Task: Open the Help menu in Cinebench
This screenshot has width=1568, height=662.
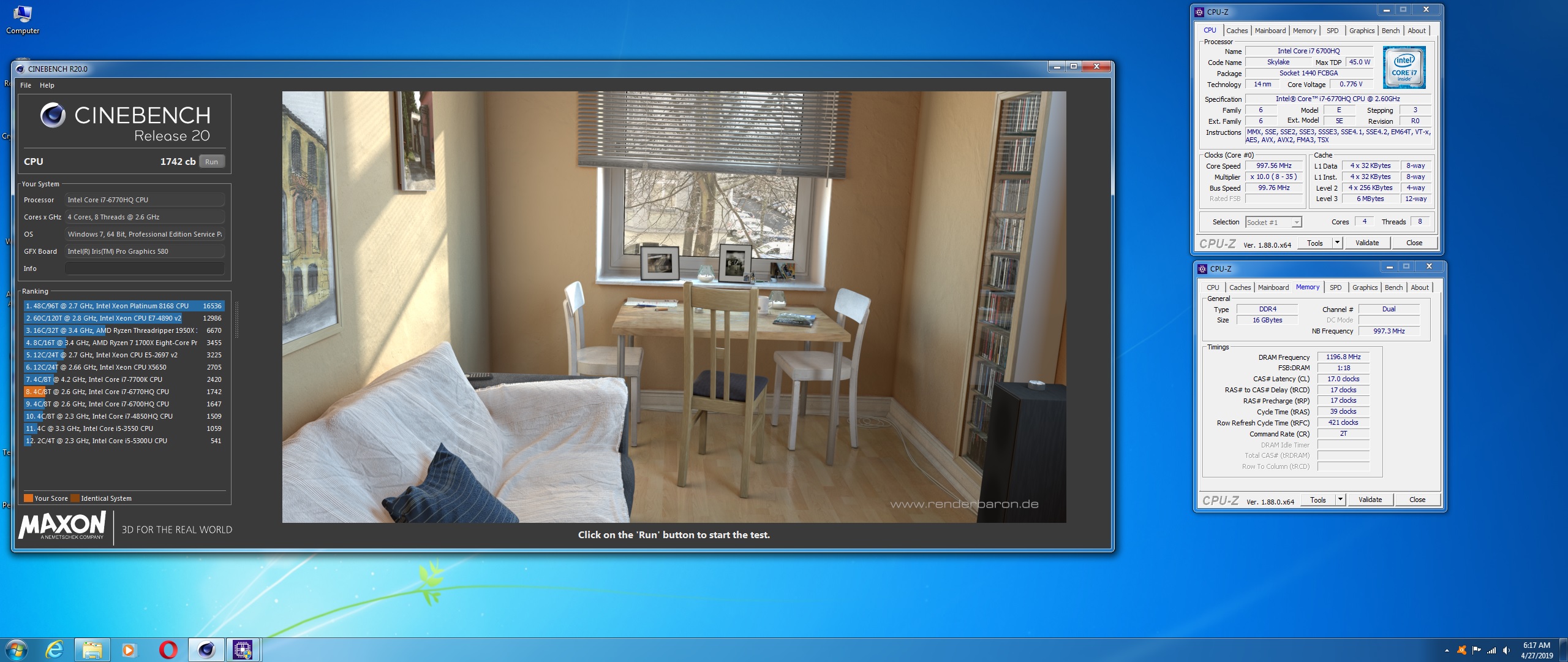Action: point(47,85)
